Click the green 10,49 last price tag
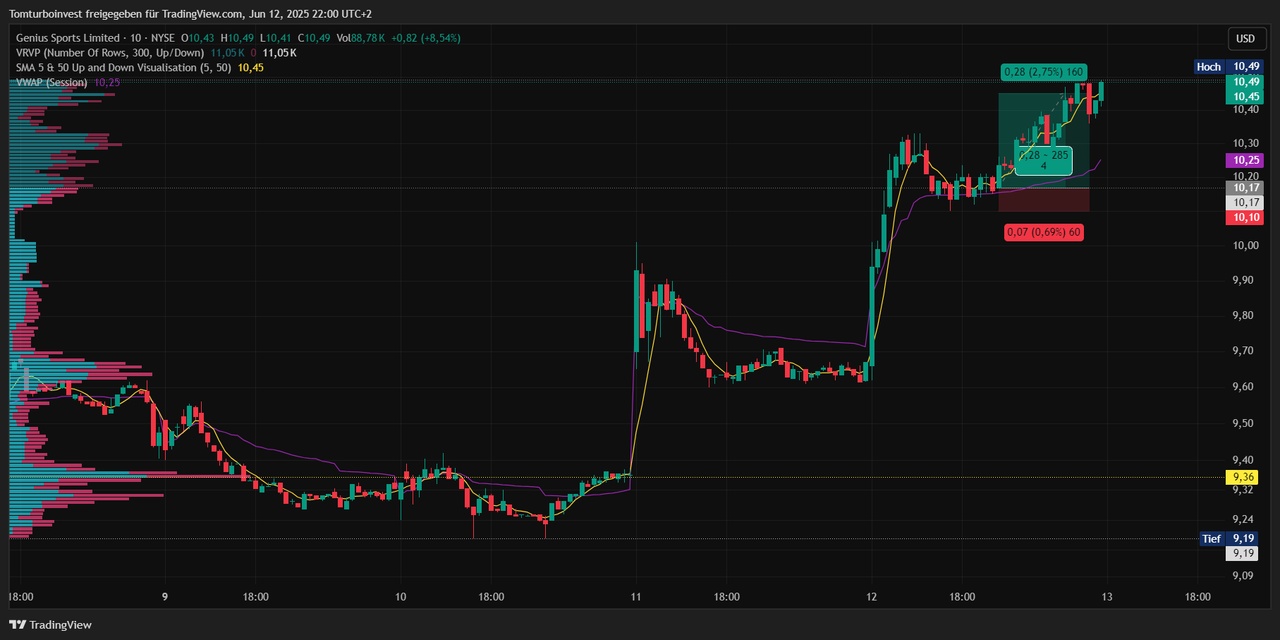The image size is (1280, 640). point(1246,82)
